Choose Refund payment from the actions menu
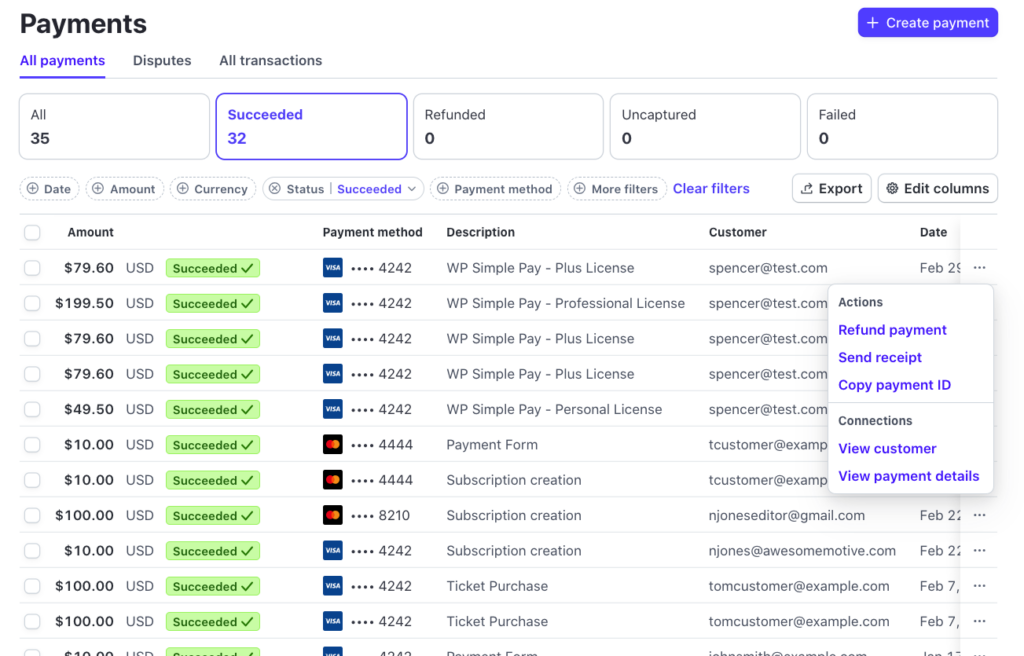 pos(892,330)
